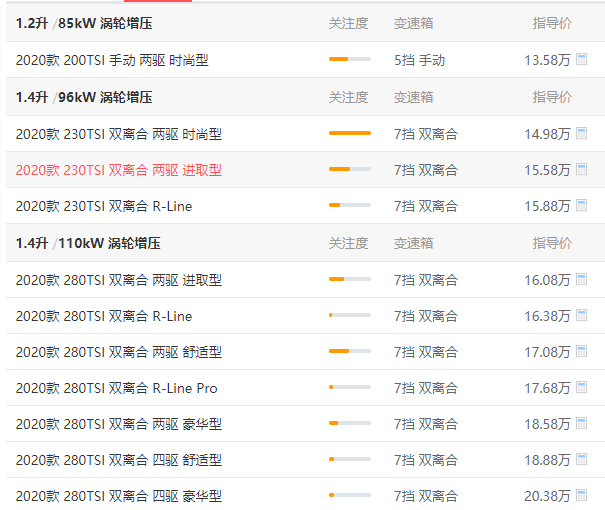605x510 pixels.
Task: Click 变速箱 header in 96kW section
Action: [413, 97]
